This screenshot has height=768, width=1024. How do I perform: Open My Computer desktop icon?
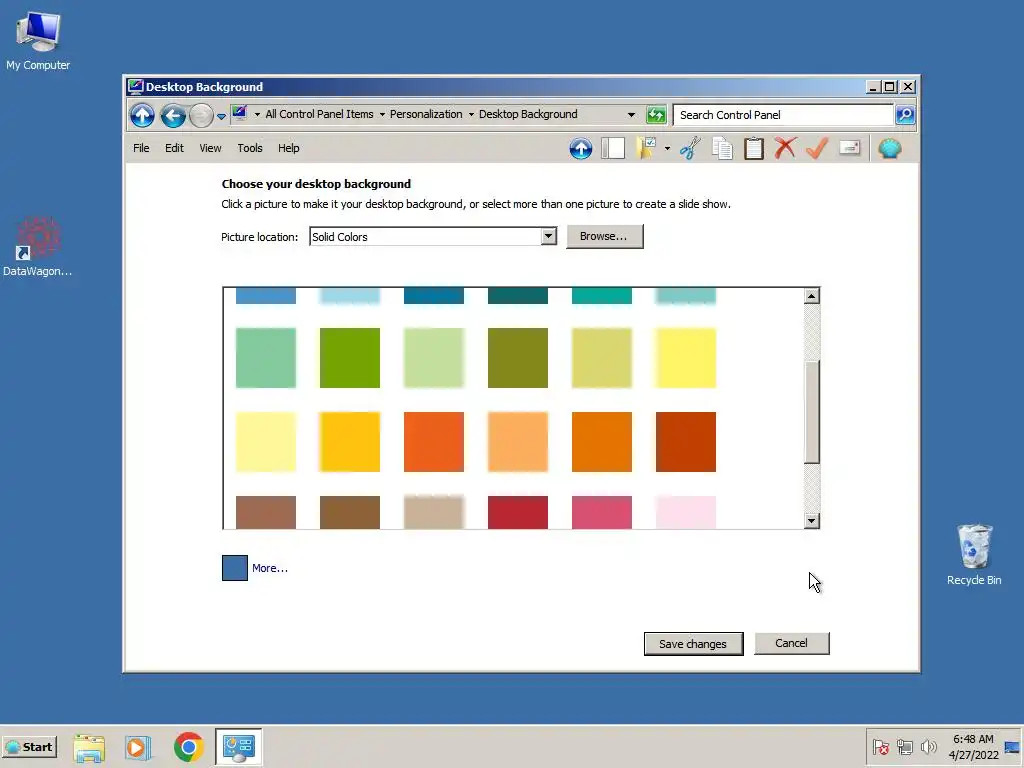(38, 42)
